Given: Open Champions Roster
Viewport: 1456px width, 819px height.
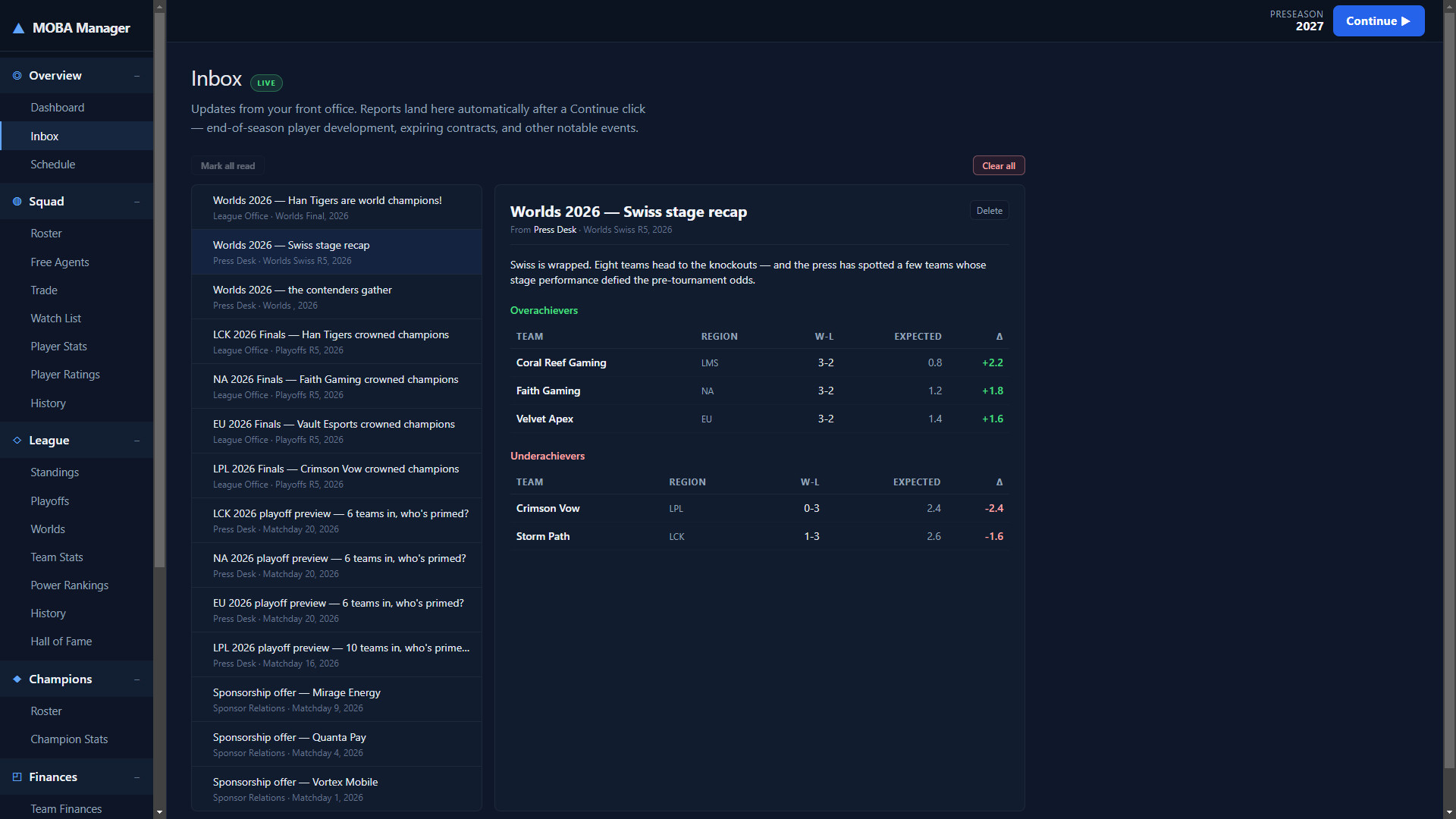Looking at the screenshot, I should point(77,711).
